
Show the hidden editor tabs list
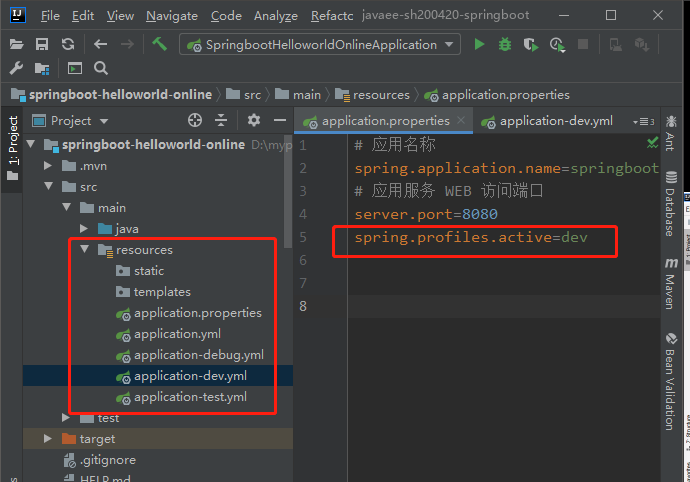643,121
